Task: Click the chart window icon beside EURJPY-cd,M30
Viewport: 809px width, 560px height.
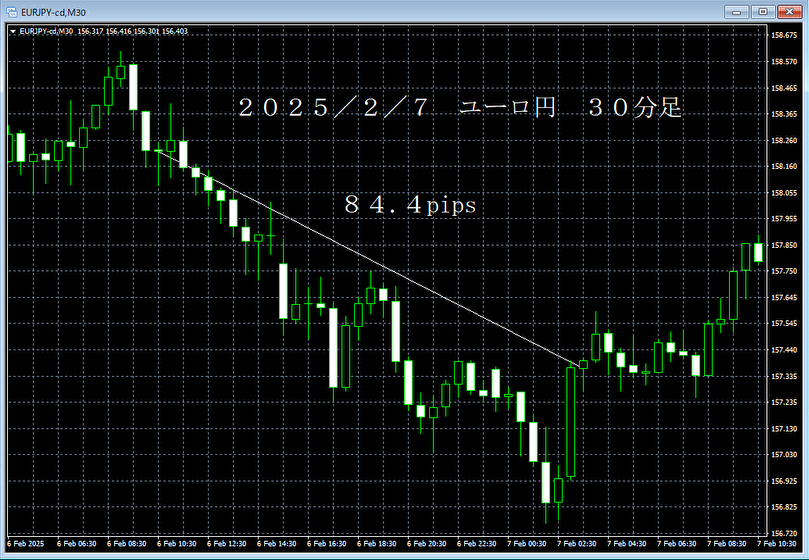Action: 11,12
